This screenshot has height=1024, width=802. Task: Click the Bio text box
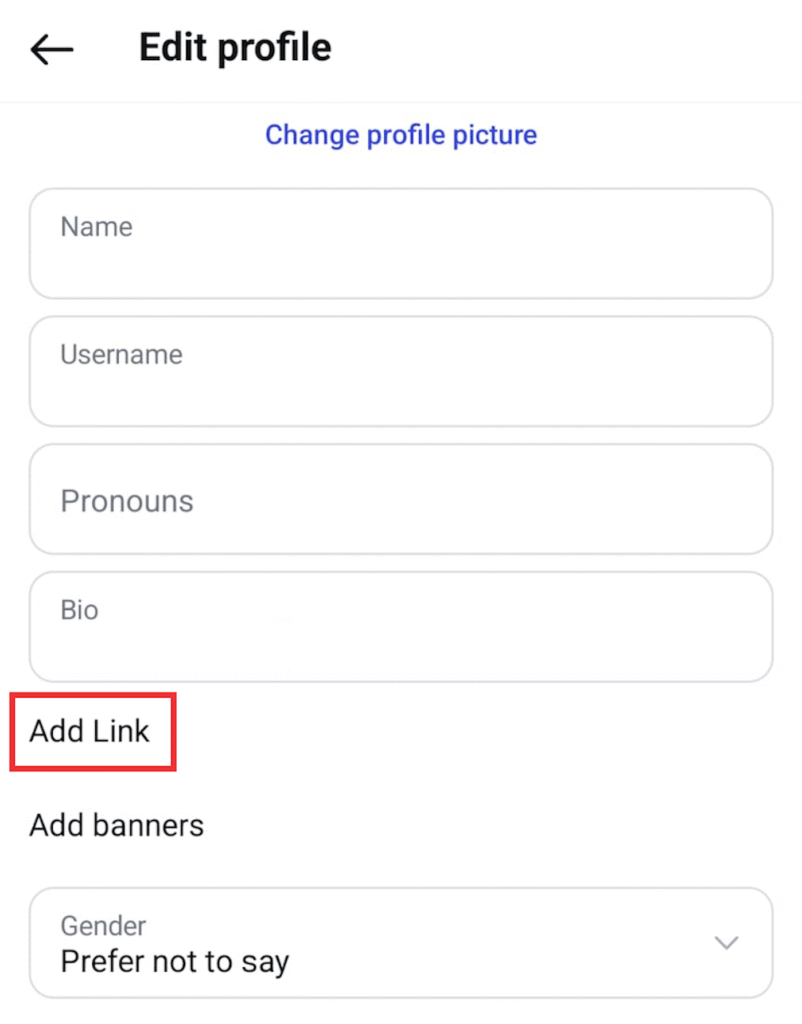tap(400, 626)
